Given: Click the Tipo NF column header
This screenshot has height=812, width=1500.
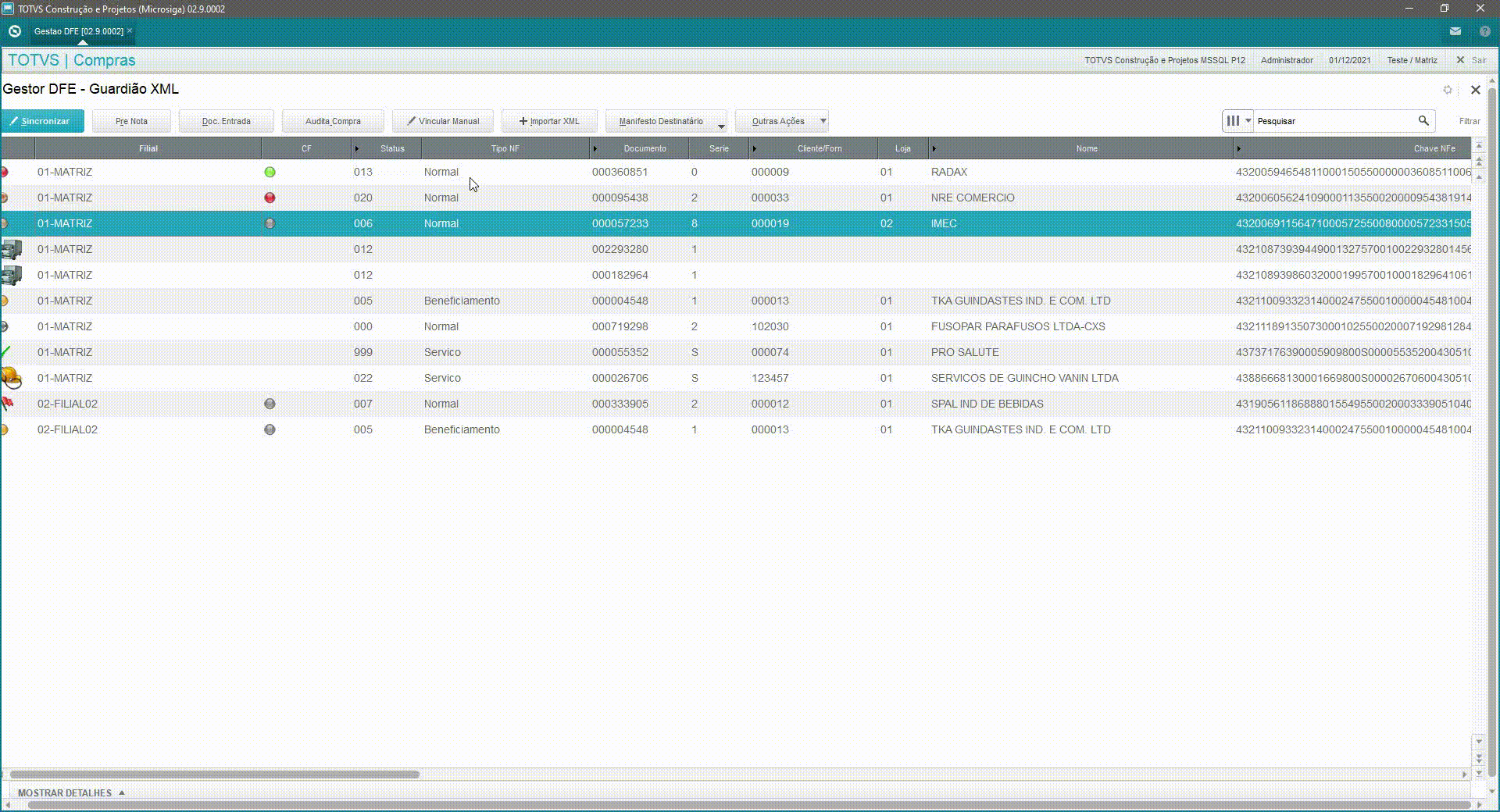Looking at the screenshot, I should click(x=505, y=148).
